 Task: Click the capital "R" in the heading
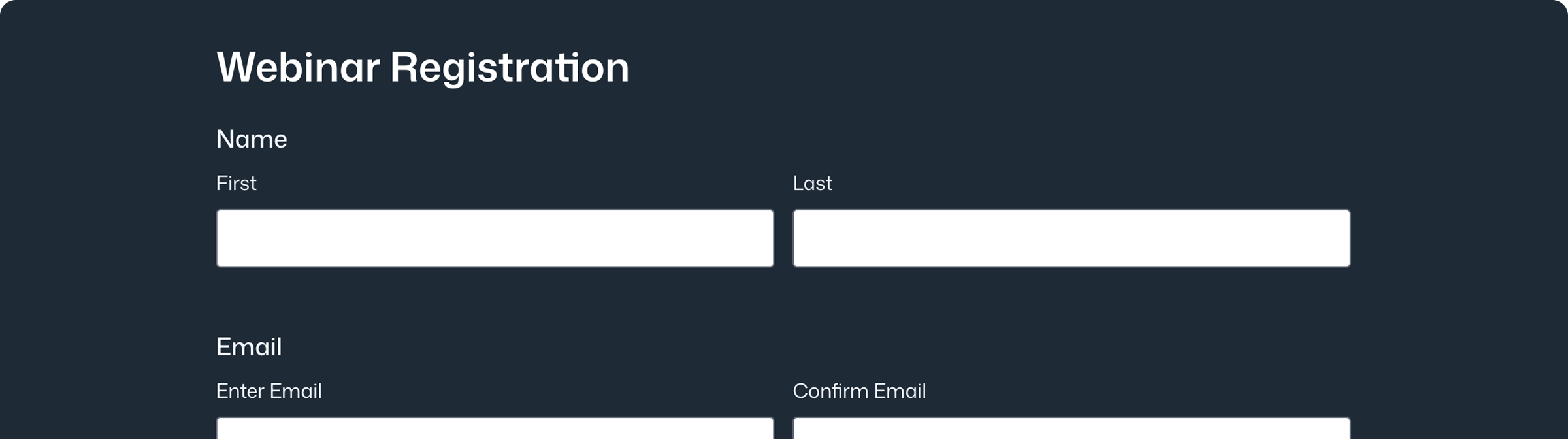tap(404, 67)
